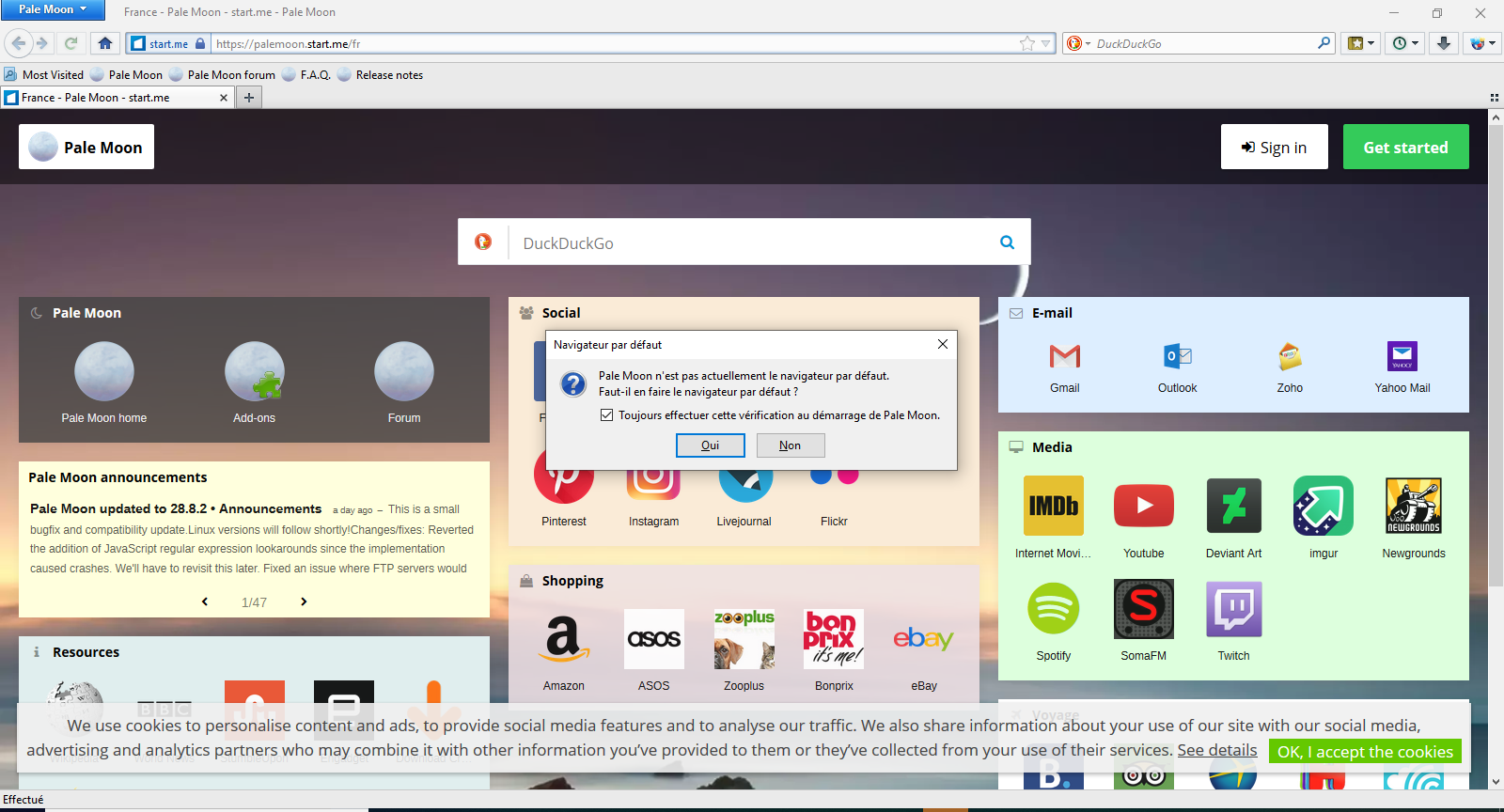Viewport: 1504px width, 812px height.
Task: Open the Pinterest social icon
Action: [563, 476]
